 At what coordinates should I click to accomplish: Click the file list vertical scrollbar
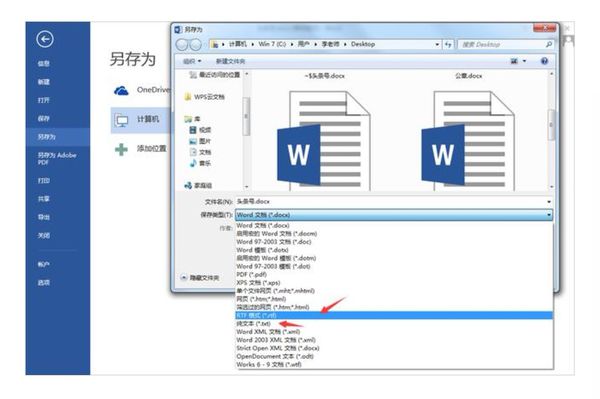pyautogui.click(x=551, y=130)
